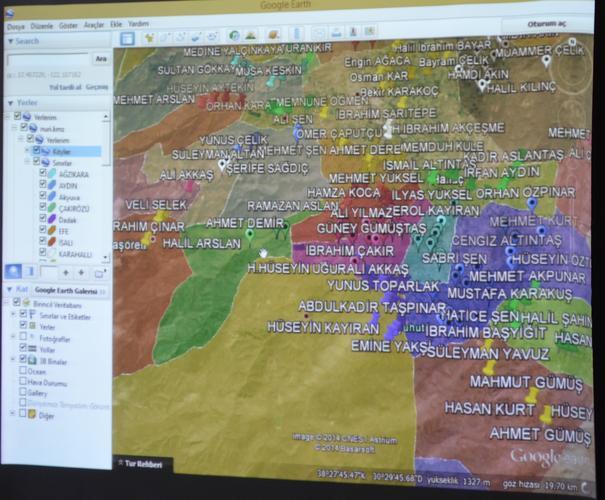This screenshot has height=500, width=605.
Task: Select the Record a Tour tool
Action: click(x=212, y=37)
